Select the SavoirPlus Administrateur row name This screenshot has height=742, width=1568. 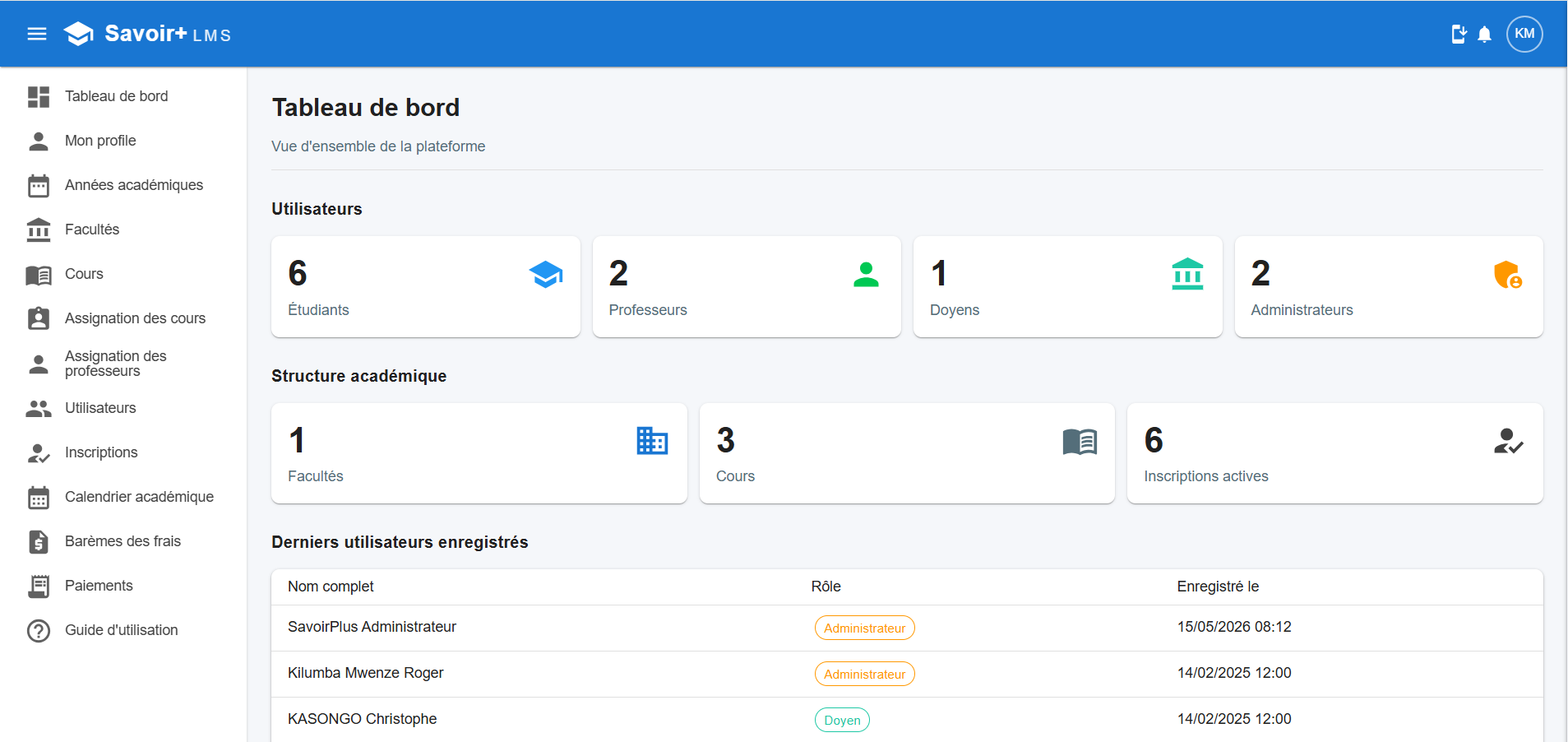[372, 627]
